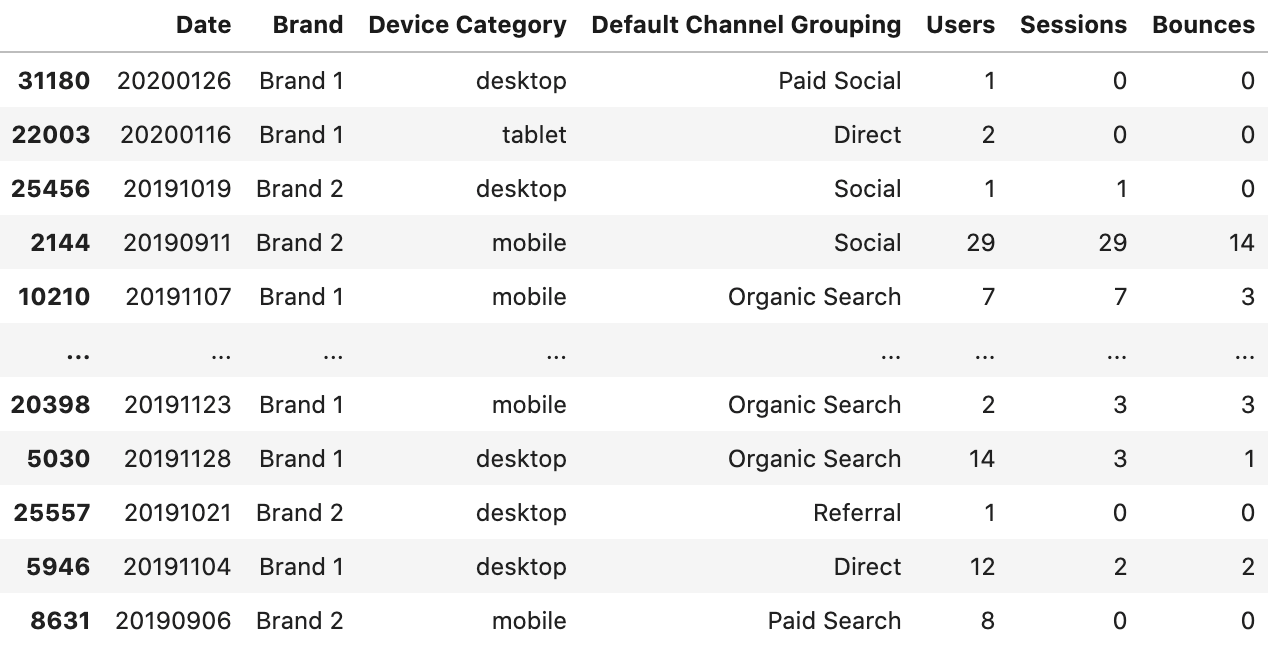The image size is (1272, 648).
Task: Click the Referral channel cell
Action: (857, 513)
